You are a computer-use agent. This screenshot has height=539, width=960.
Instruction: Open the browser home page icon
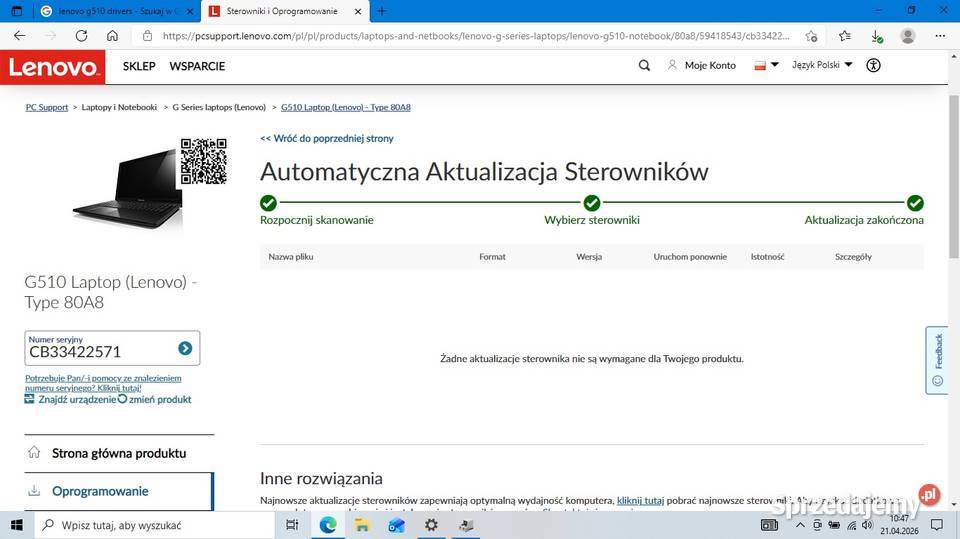pos(112,36)
